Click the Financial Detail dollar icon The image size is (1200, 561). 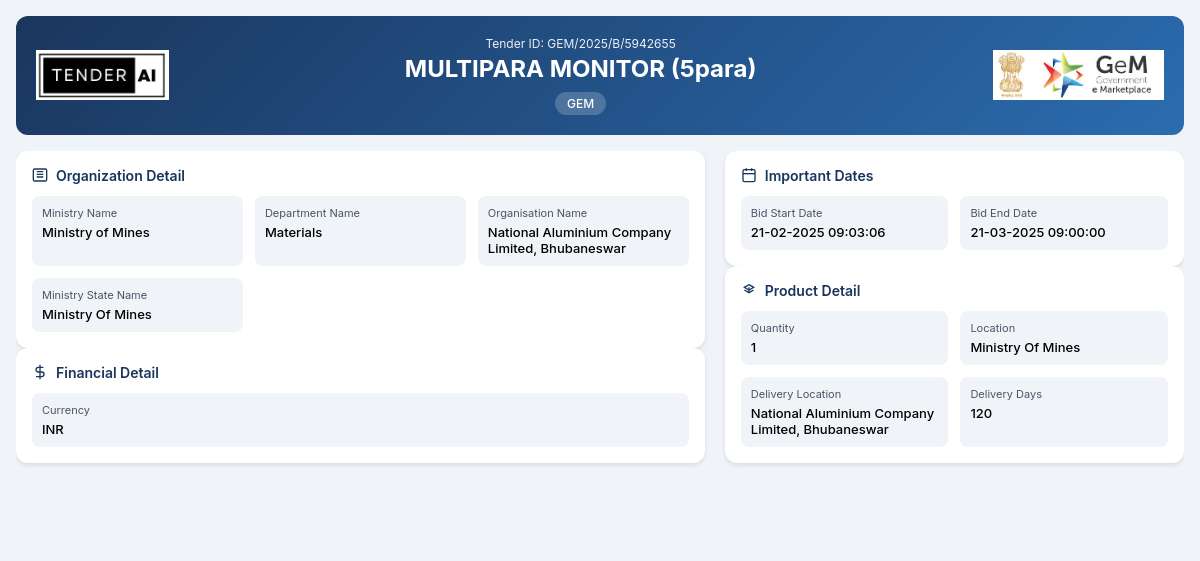coord(40,372)
